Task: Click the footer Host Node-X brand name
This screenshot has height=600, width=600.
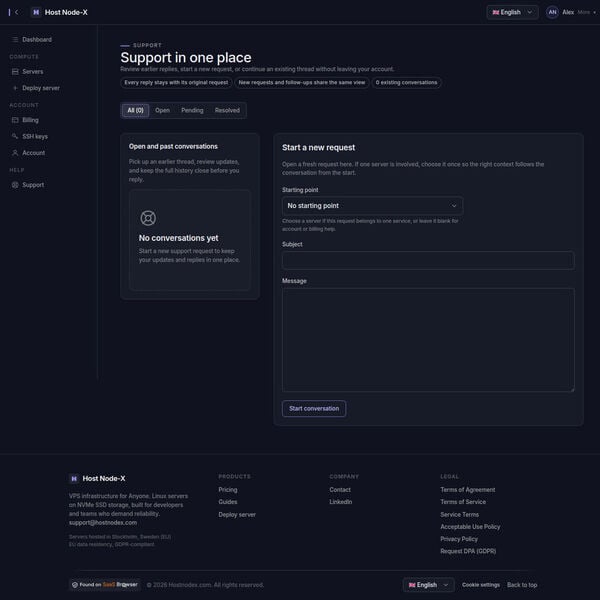Action: tap(104, 478)
